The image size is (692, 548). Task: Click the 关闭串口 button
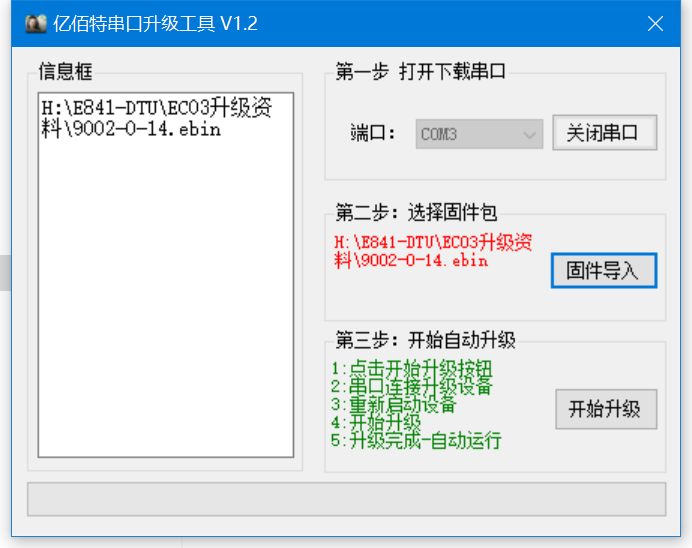pyautogui.click(x=605, y=133)
